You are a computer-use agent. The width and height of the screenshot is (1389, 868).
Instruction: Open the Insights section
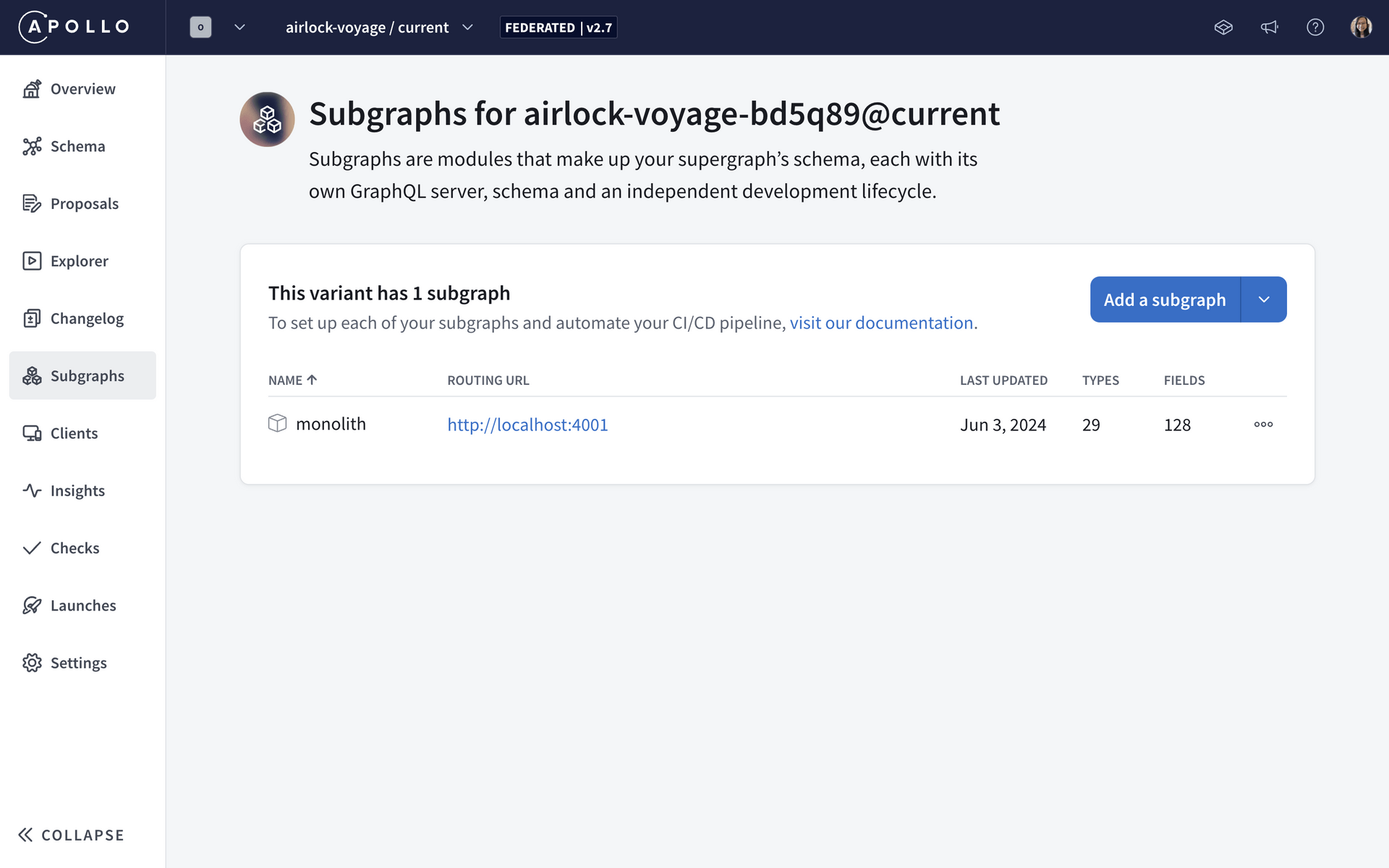point(77,490)
